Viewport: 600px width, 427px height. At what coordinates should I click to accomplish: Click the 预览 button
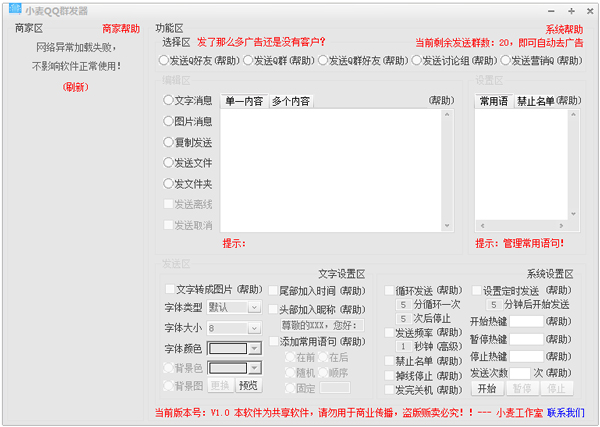point(248,385)
